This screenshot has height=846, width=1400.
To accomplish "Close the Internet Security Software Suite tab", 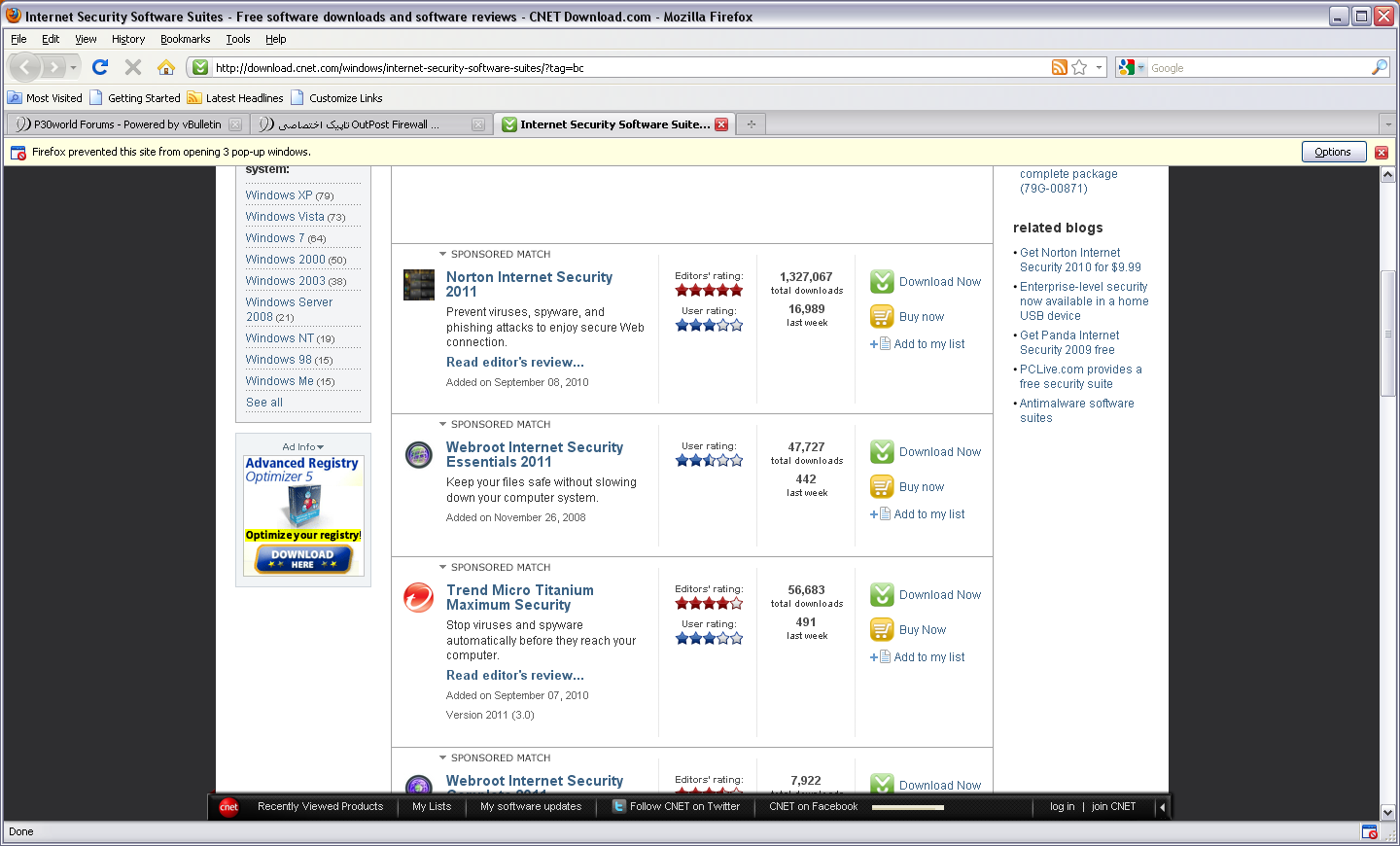I will (x=721, y=124).
